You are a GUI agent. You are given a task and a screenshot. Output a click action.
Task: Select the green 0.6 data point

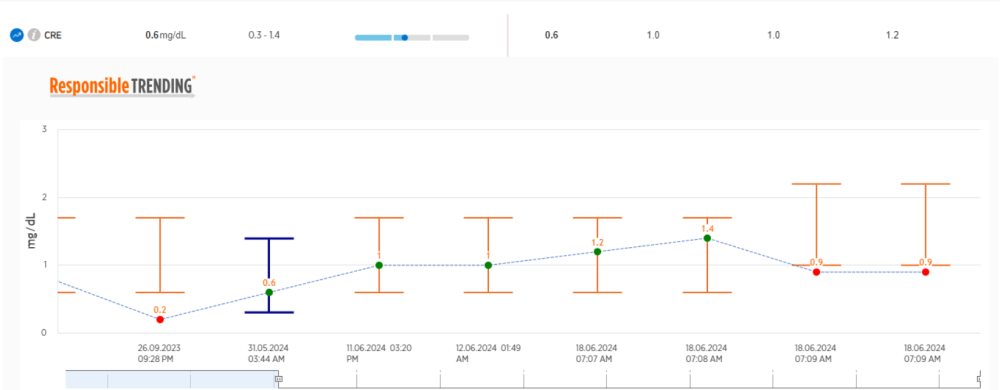269,292
